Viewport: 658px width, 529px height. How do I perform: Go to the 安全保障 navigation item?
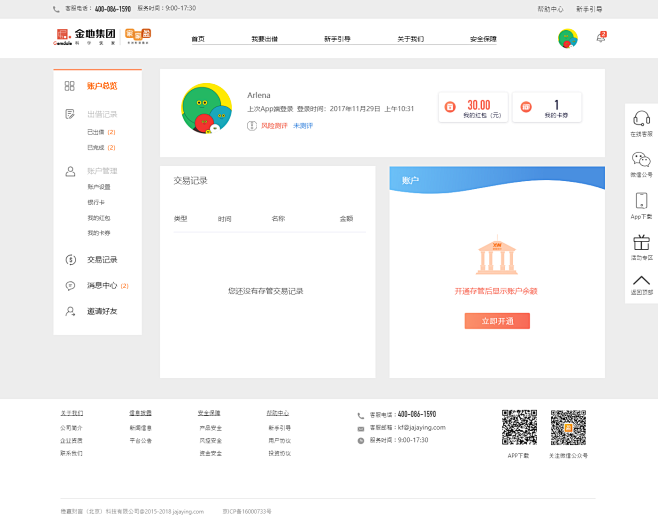click(483, 39)
